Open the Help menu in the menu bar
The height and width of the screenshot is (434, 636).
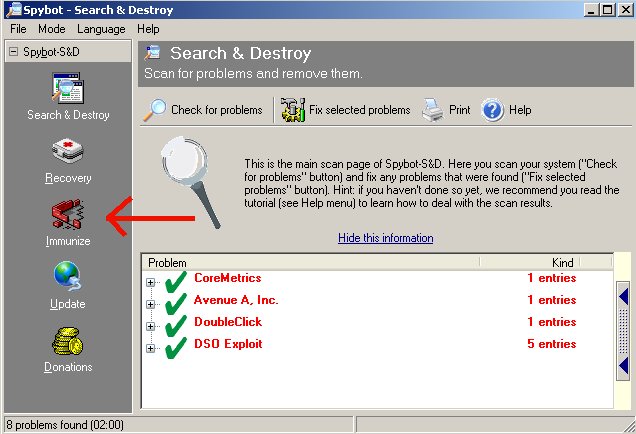click(x=148, y=29)
